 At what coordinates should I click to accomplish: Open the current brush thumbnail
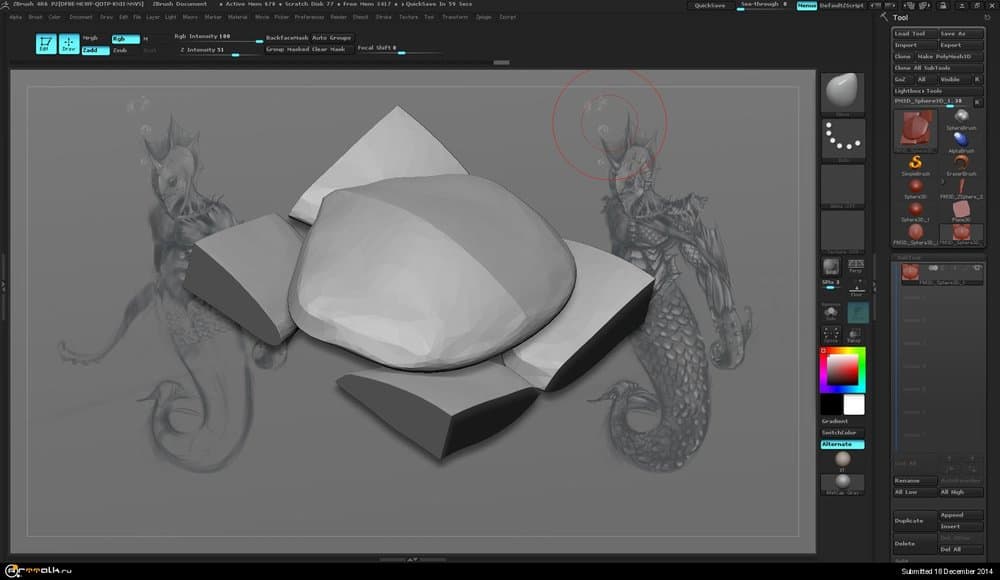click(x=842, y=93)
